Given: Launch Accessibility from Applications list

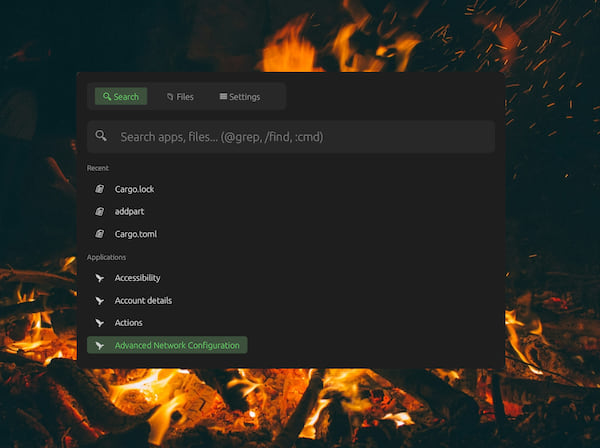Looking at the screenshot, I should [137, 278].
